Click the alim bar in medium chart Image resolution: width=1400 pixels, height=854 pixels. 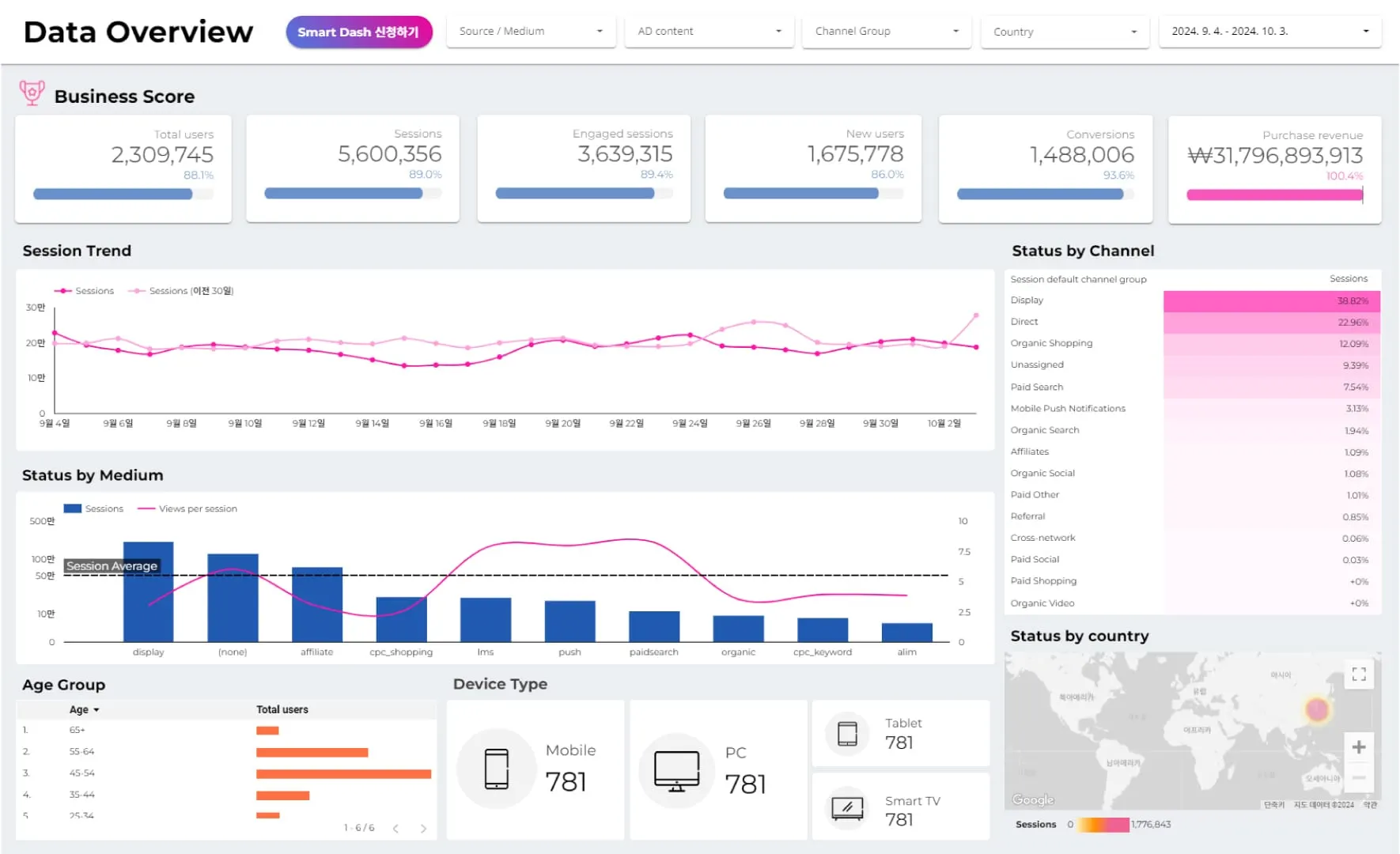point(906,633)
